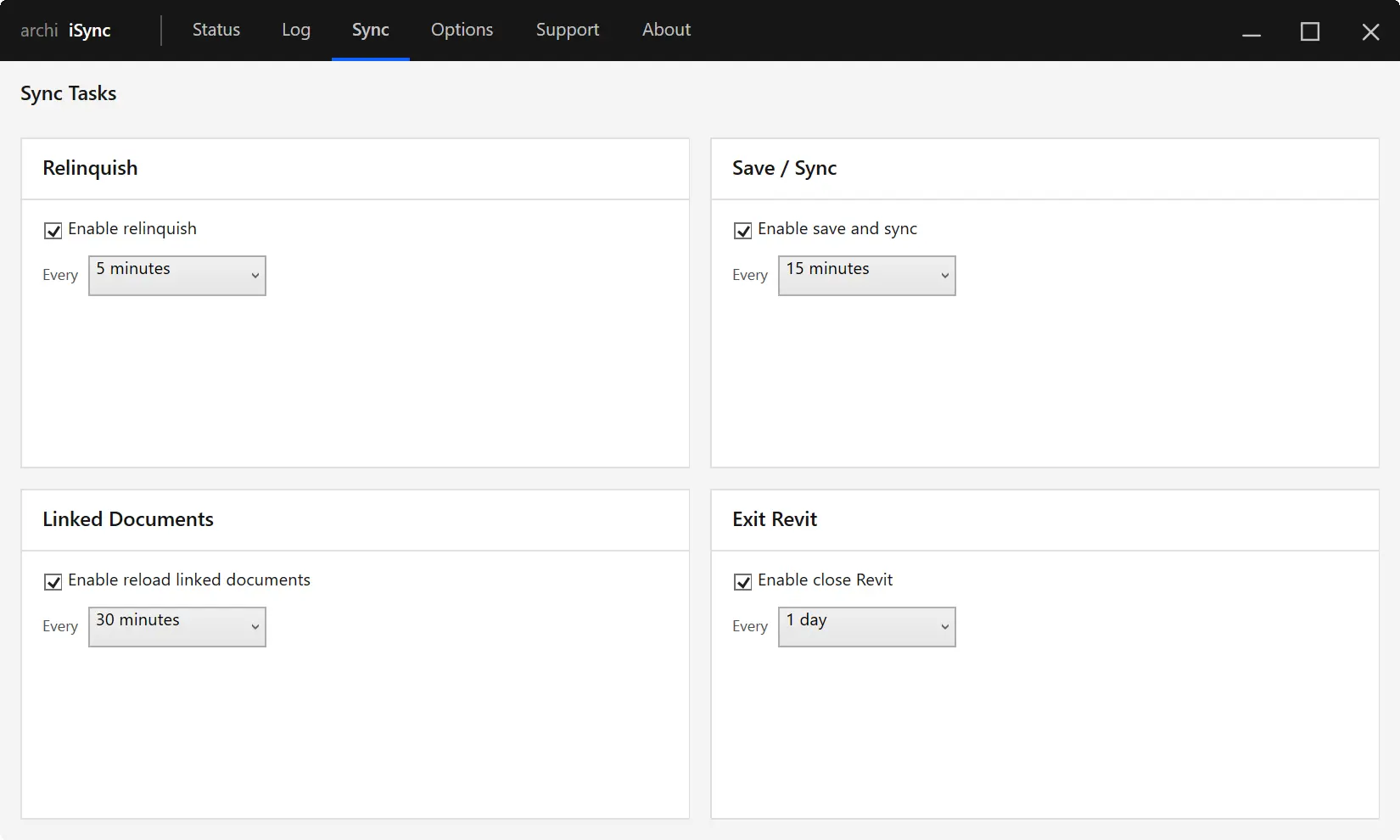
Task: Switch to the Status tab
Action: (x=216, y=30)
